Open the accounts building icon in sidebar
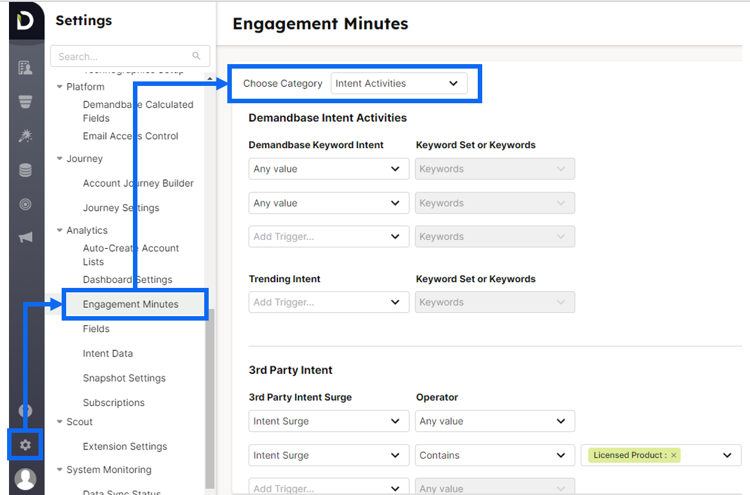The width and height of the screenshot is (750, 495). (x=25, y=68)
